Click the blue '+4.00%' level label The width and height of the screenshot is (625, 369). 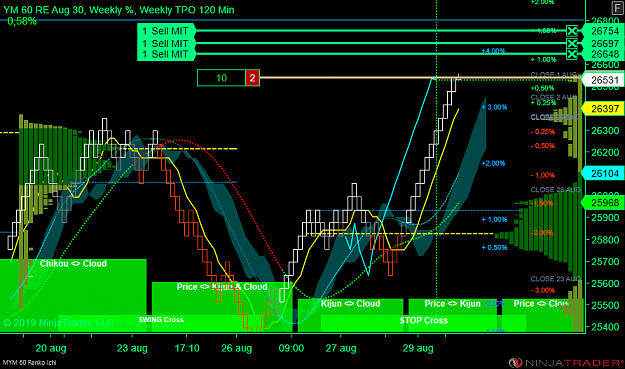click(493, 51)
